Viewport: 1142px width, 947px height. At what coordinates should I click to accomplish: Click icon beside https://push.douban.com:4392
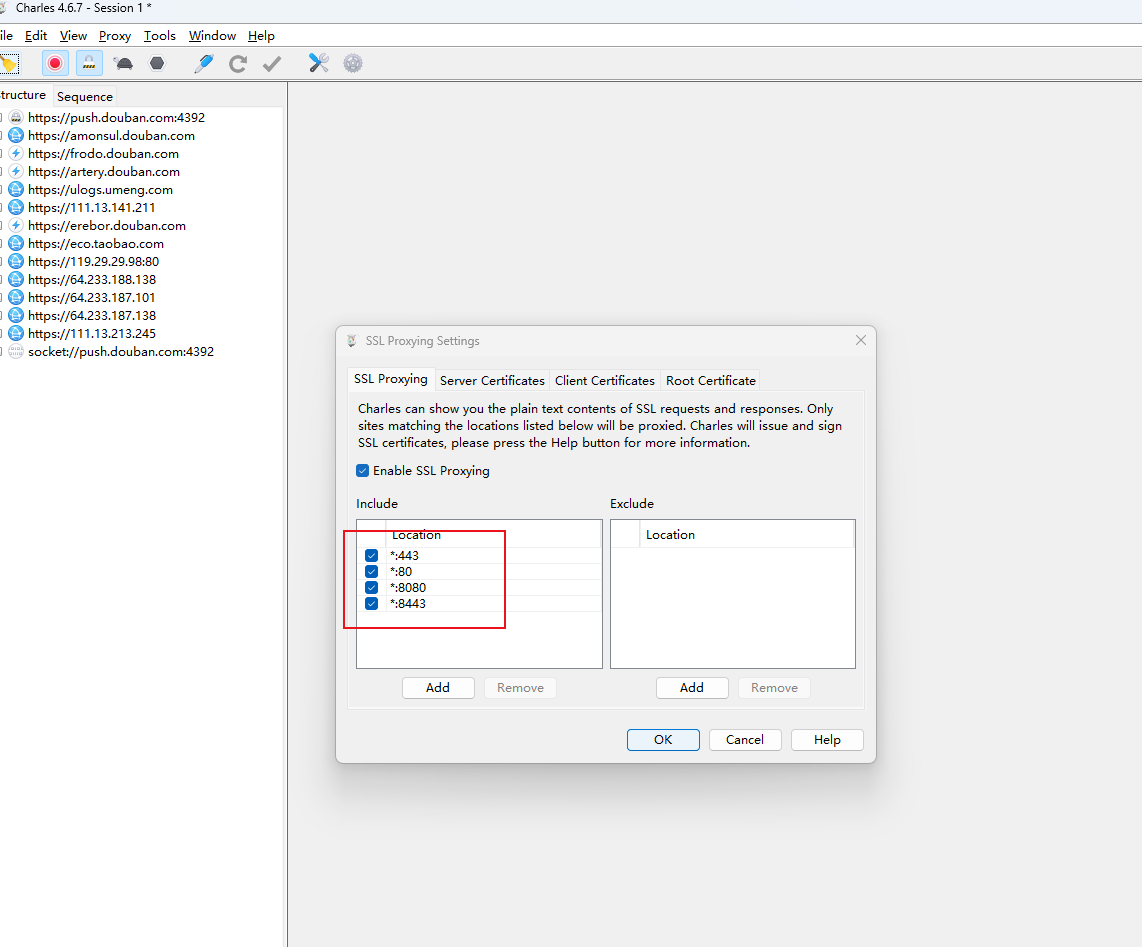[16, 117]
